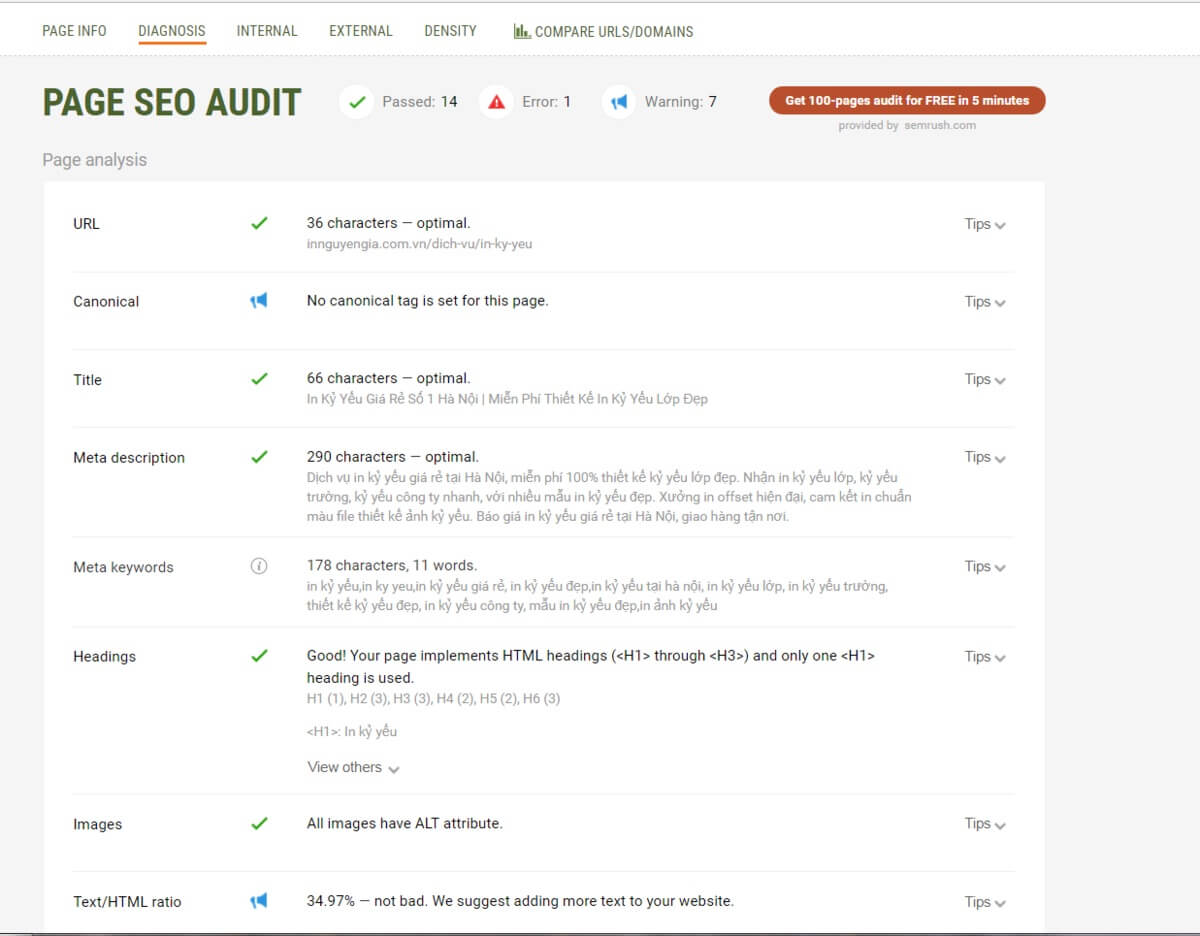Open the semrush.com provider link
The width and height of the screenshot is (1200, 936).
coord(939,126)
